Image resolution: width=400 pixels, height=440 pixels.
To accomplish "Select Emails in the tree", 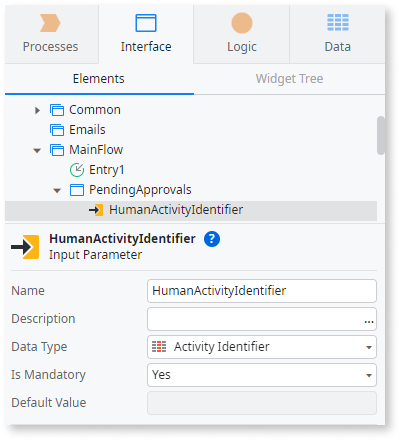I will click(x=87, y=130).
